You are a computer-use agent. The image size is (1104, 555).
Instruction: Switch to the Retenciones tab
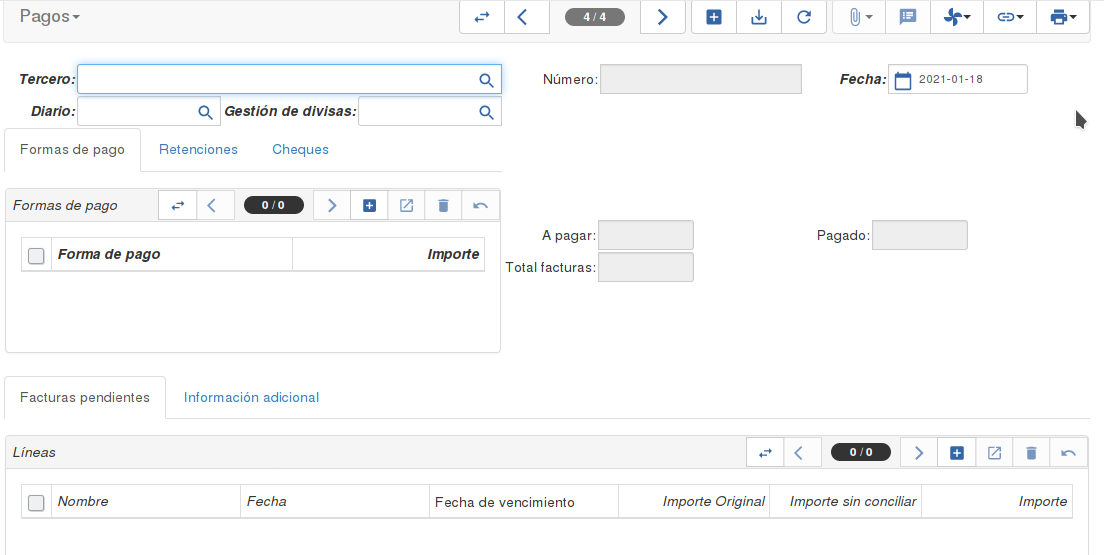199,149
